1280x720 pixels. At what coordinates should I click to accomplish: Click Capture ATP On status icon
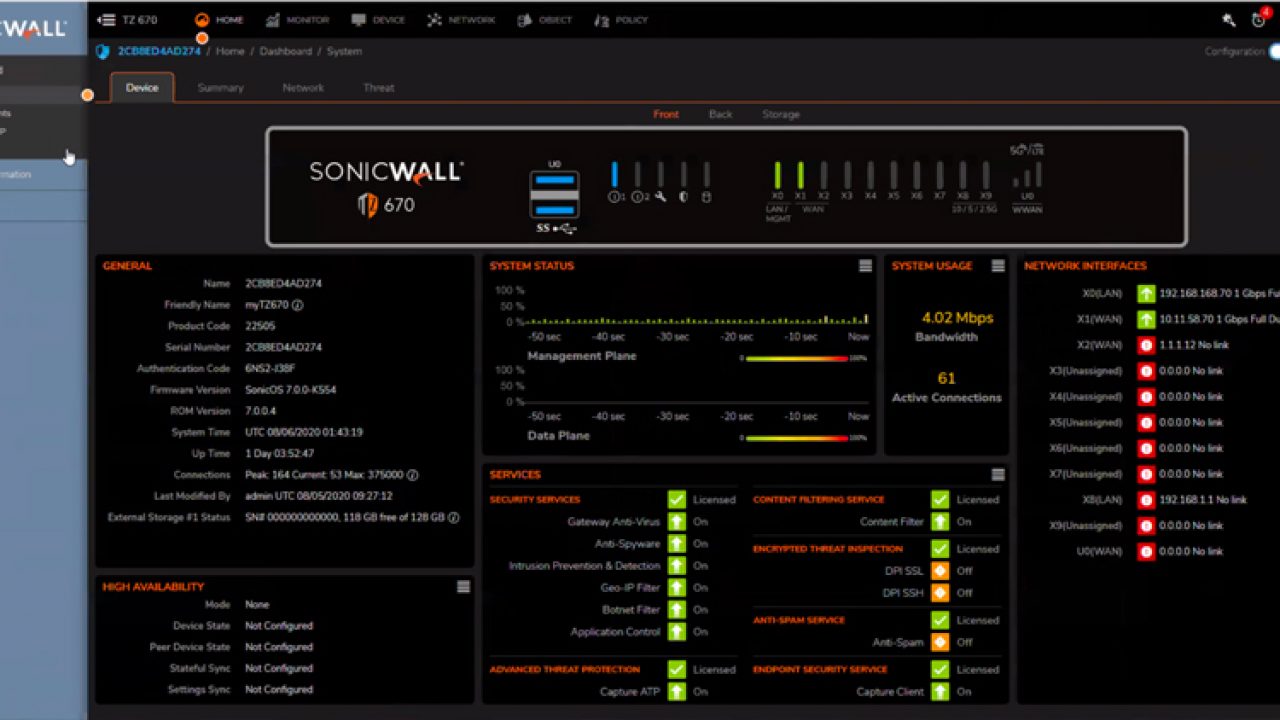click(x=677, y=691)
